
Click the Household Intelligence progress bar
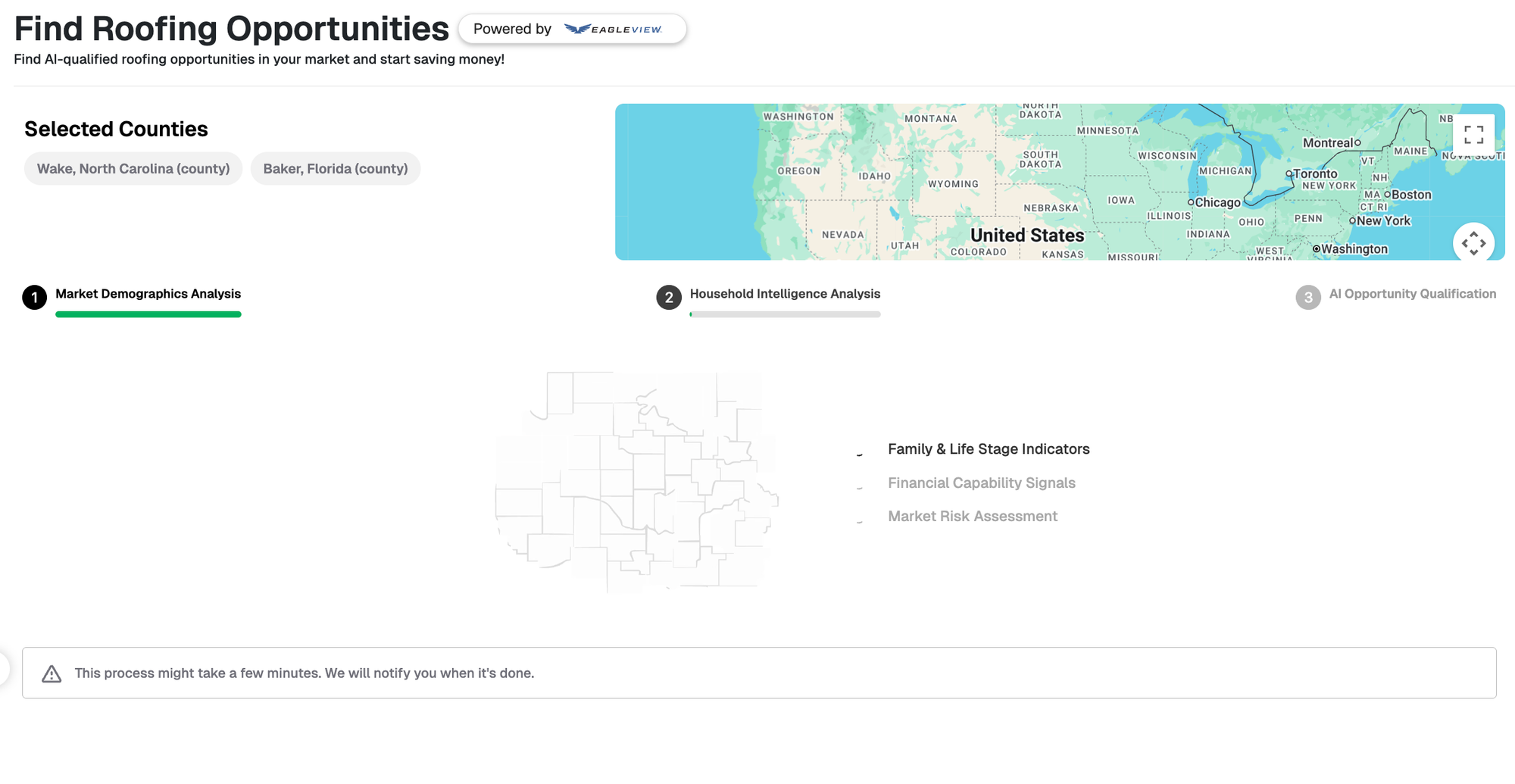click(785, 314)
